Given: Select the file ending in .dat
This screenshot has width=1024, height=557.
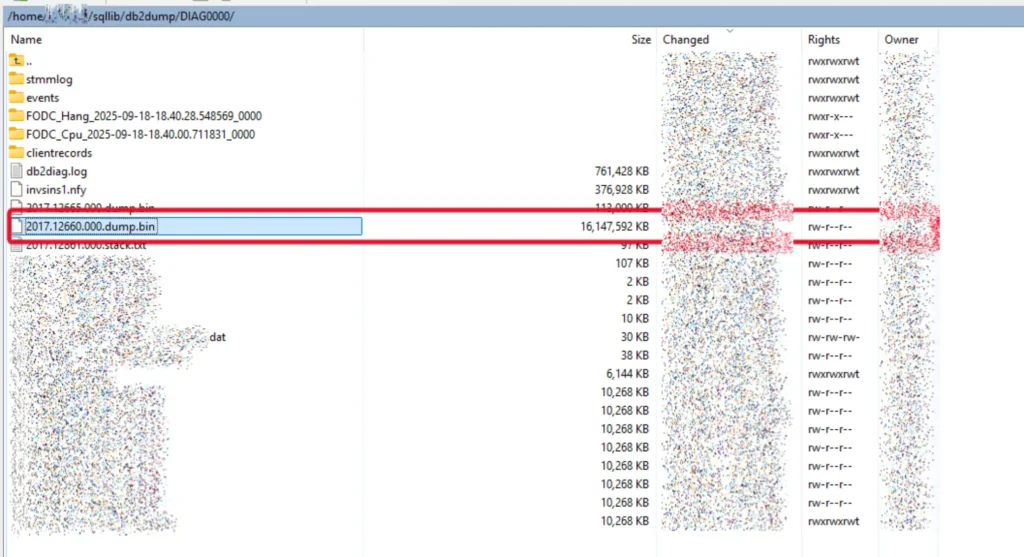Looking at the screenshot, I should coord(217,338).
